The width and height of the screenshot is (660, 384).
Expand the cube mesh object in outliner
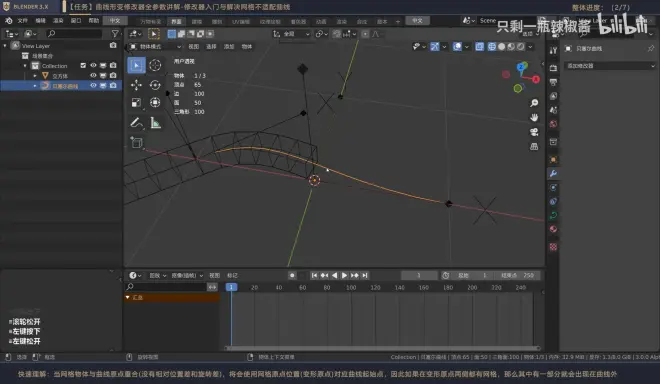[x=35, y=76]
